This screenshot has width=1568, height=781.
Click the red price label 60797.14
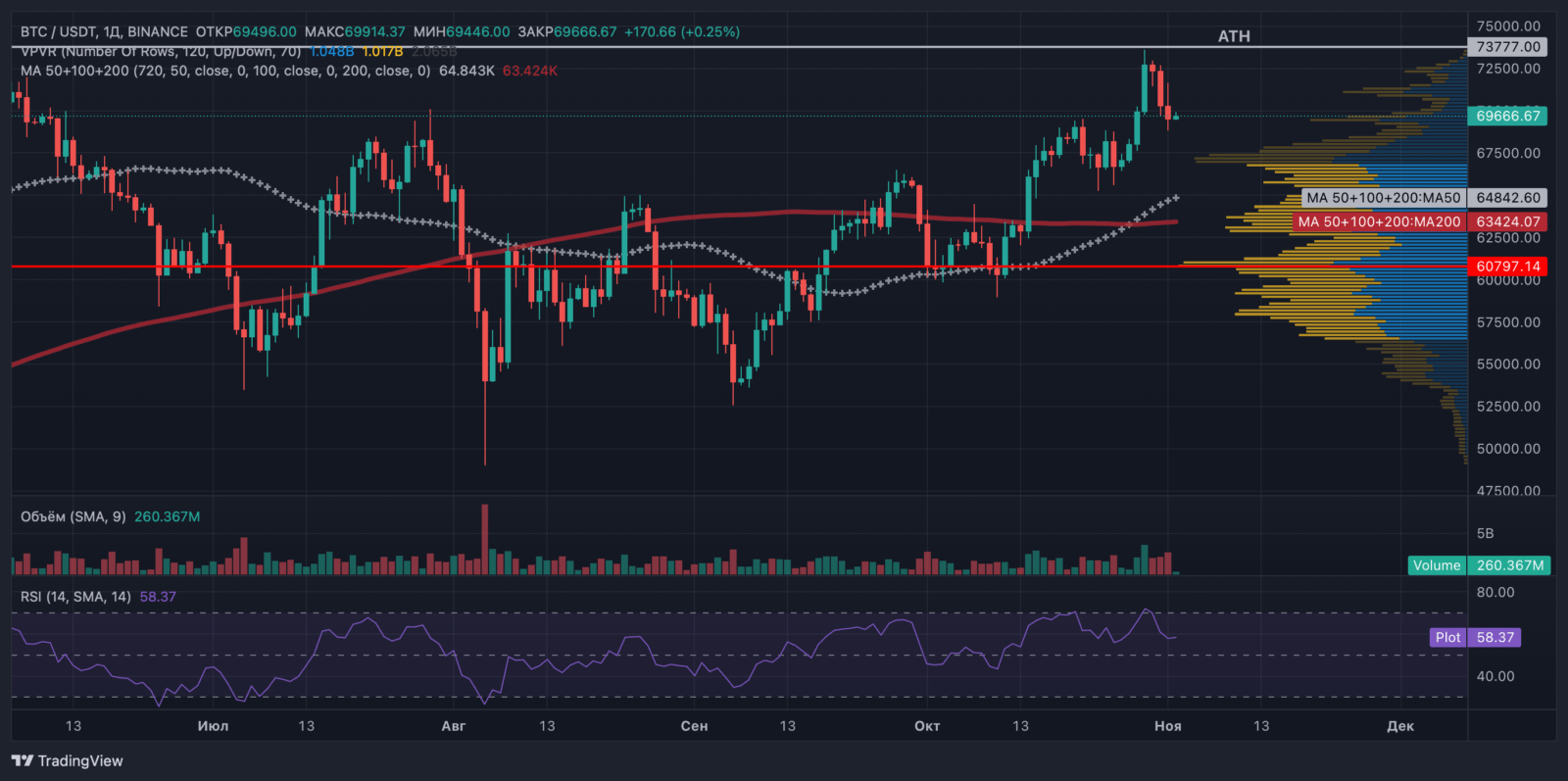(1508, 267)
